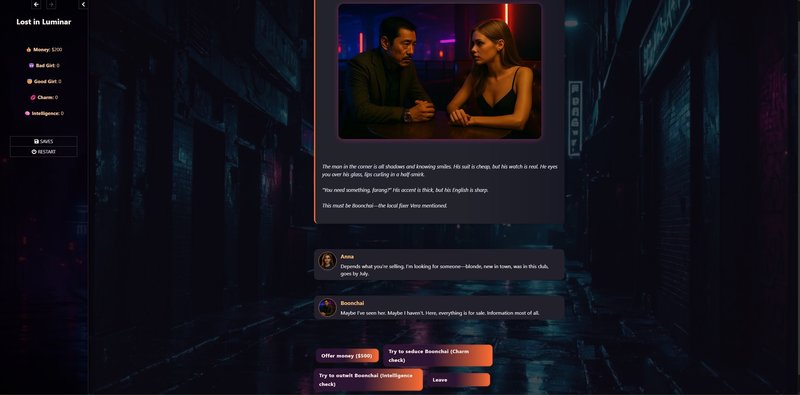Click the Intelligence brain icon

pos(28,113)
